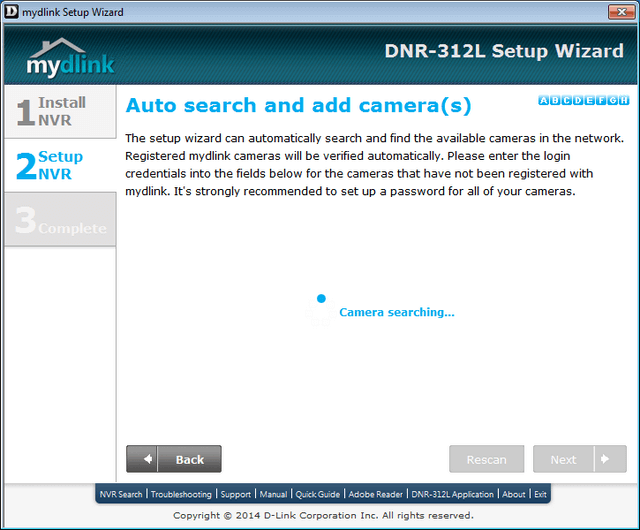
Task: Click the Exit link
Action: (x=540, y=494)
